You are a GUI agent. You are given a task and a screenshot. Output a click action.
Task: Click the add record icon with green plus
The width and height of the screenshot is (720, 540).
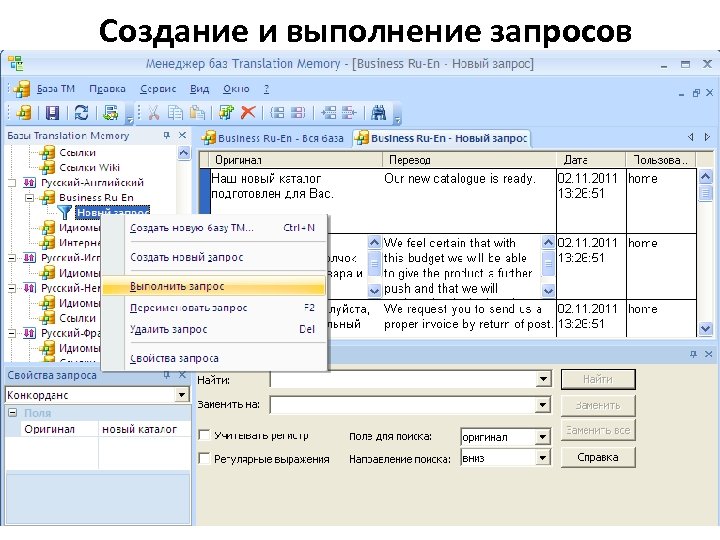click(226, 112)
